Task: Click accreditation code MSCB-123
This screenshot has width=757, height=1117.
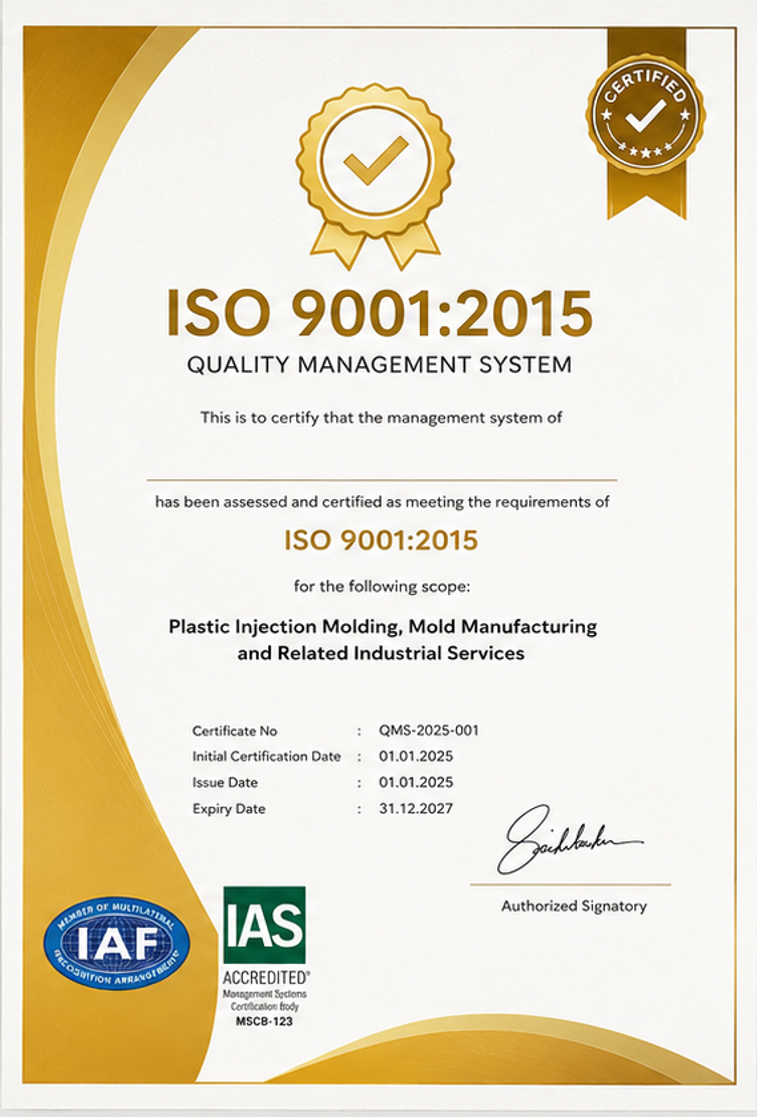Action: [264, 1022]
